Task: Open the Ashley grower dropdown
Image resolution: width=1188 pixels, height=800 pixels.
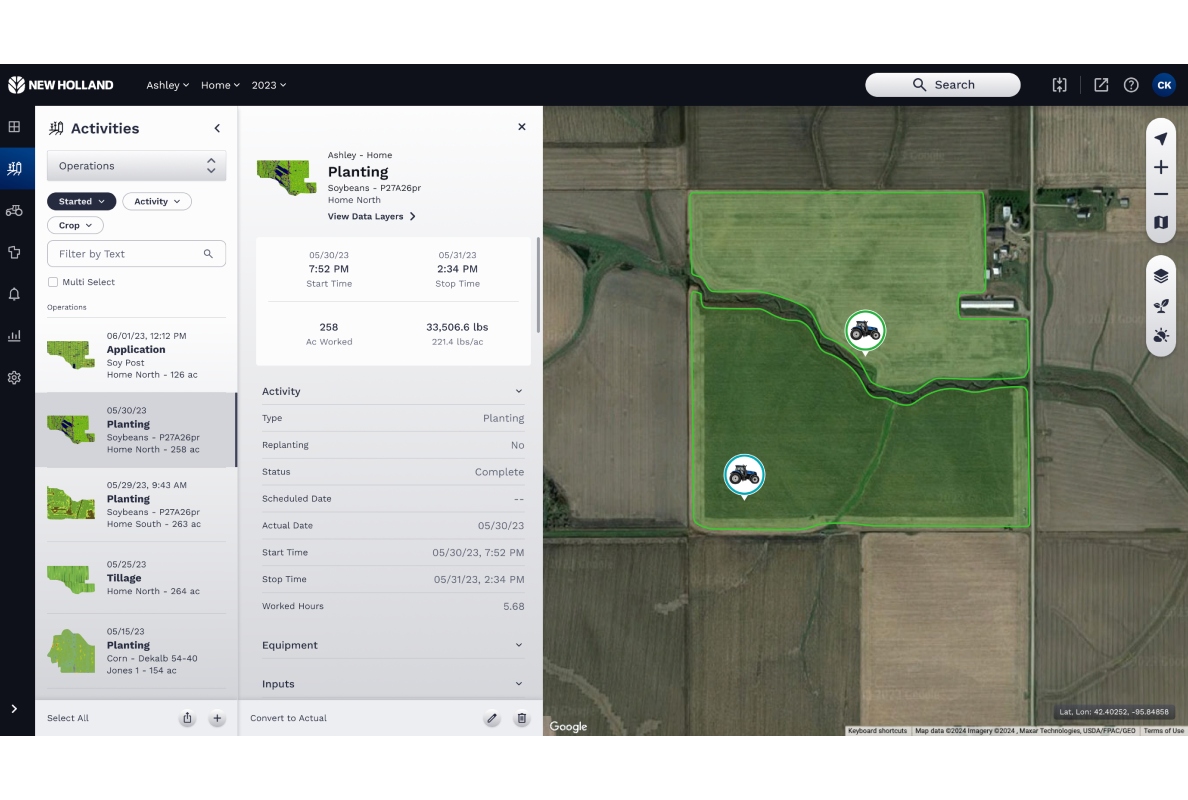Action: tap(167, 85)
